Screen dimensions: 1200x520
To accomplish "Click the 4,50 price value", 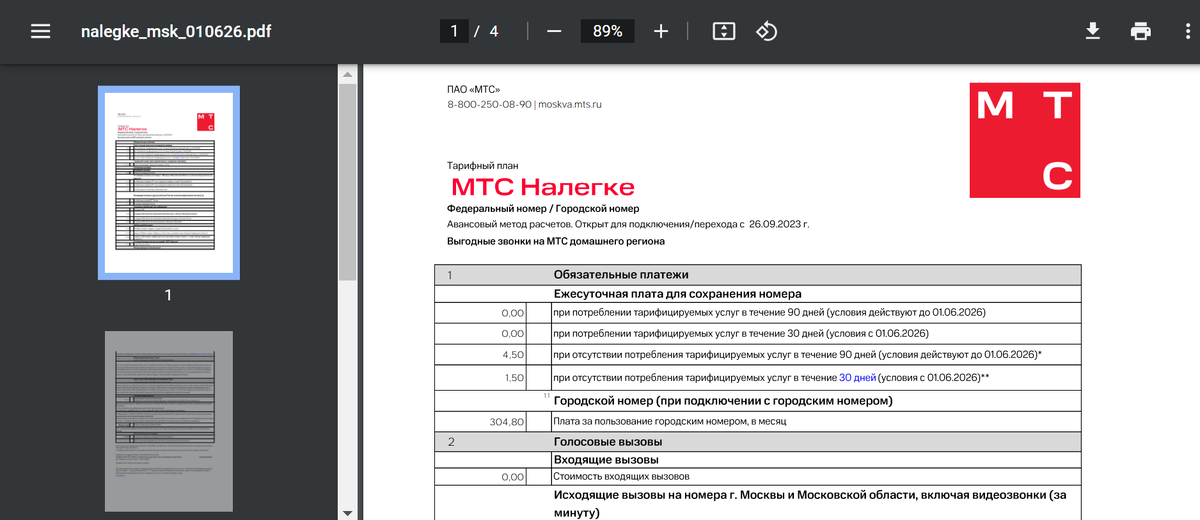I will pyautogui.click(x=513, y=355).
